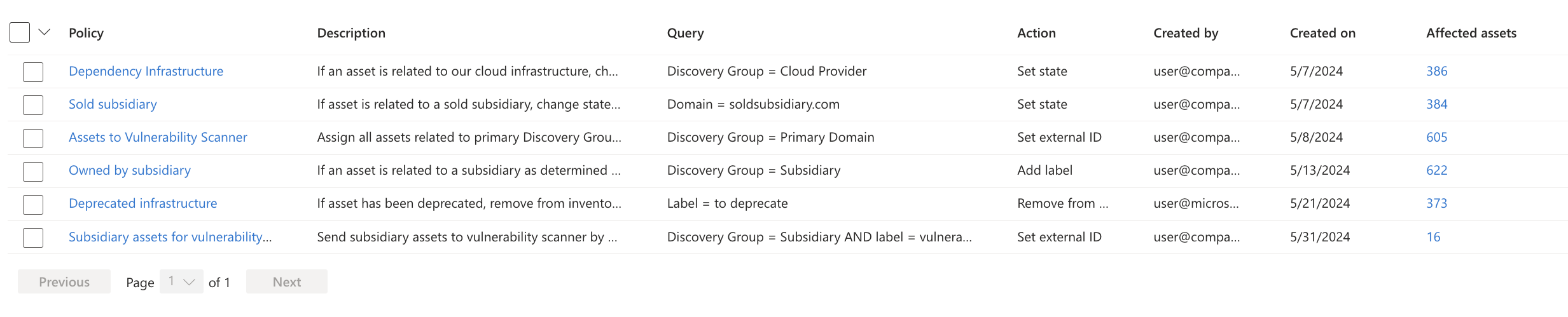Select the Owned by subsidiary checkbox

(33, 171)
